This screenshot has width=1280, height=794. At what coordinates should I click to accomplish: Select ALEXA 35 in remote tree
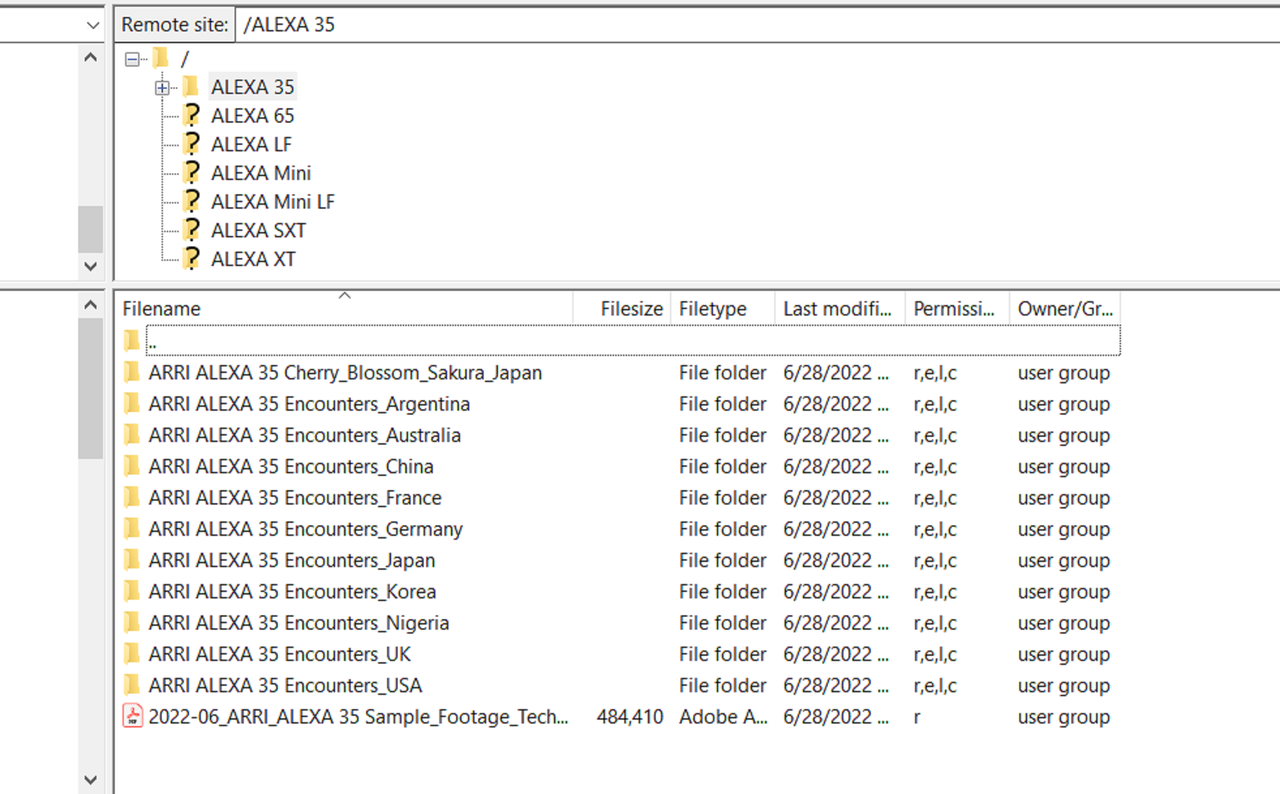tap(253, 87)
